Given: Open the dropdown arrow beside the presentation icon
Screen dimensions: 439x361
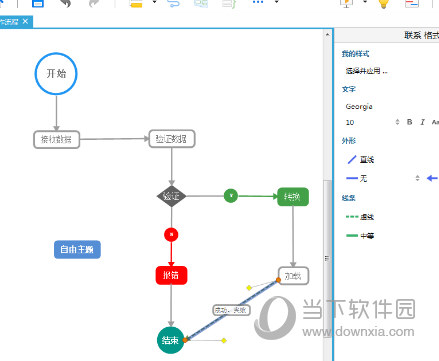Looking at the screenshot, I should [365, 2].
